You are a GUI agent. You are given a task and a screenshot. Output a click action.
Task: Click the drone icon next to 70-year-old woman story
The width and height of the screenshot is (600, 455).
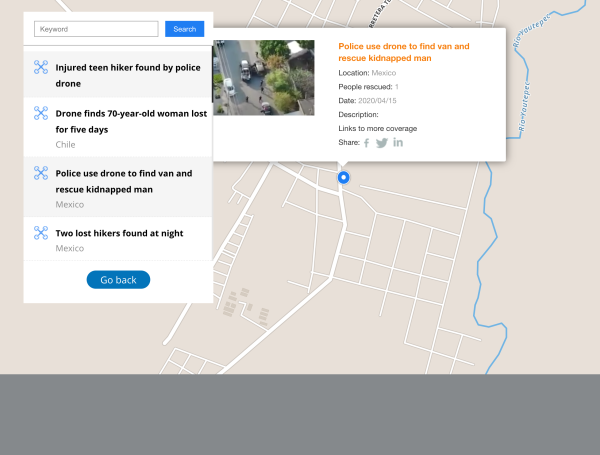click(41, 113)
